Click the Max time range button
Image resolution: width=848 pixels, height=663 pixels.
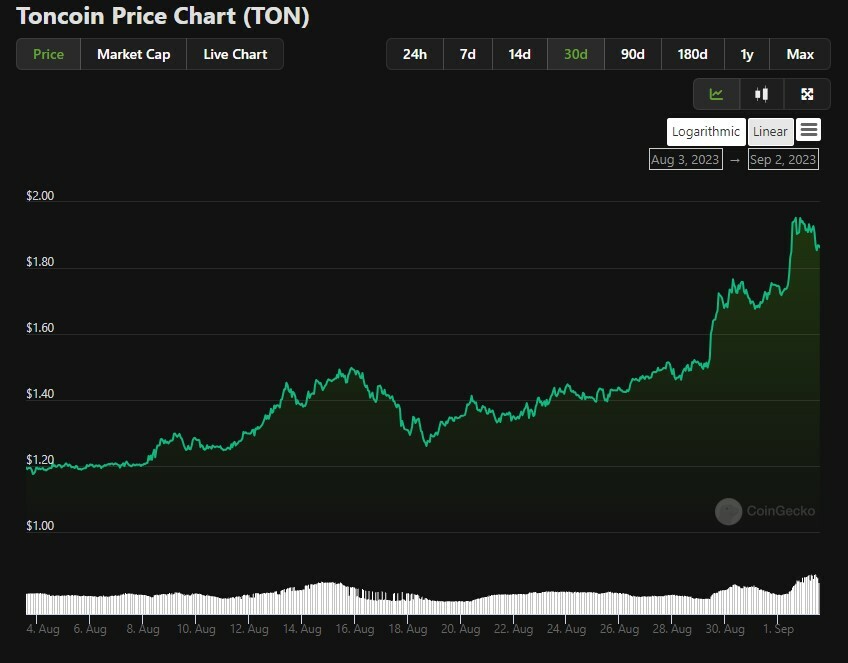pyautogui.click(x=800, y=54)
